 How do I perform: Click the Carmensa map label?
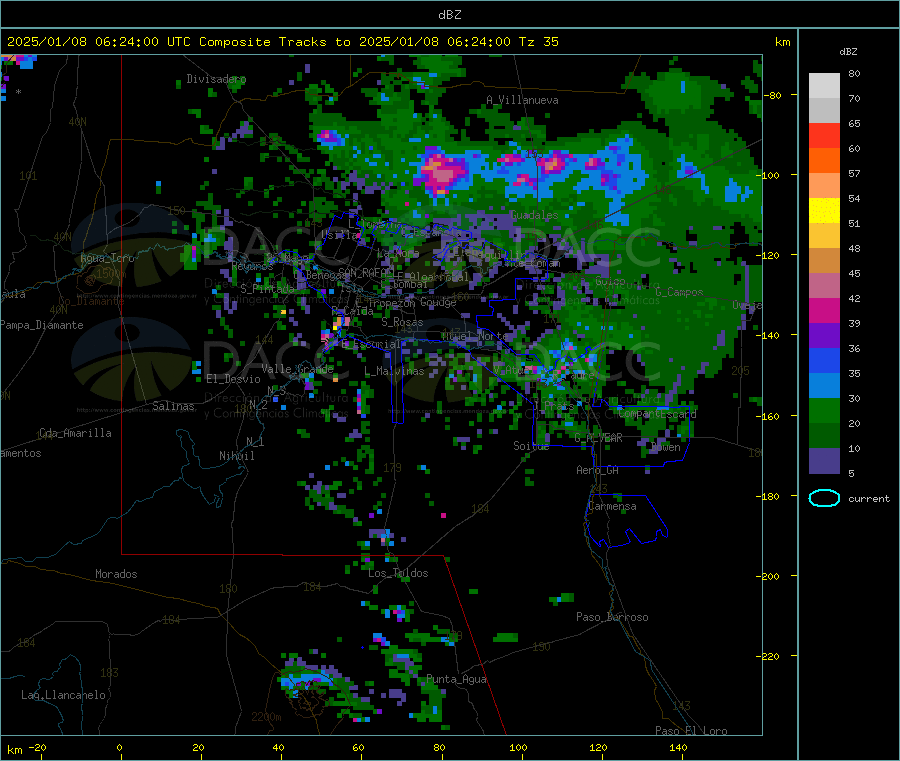click(612, 506)
